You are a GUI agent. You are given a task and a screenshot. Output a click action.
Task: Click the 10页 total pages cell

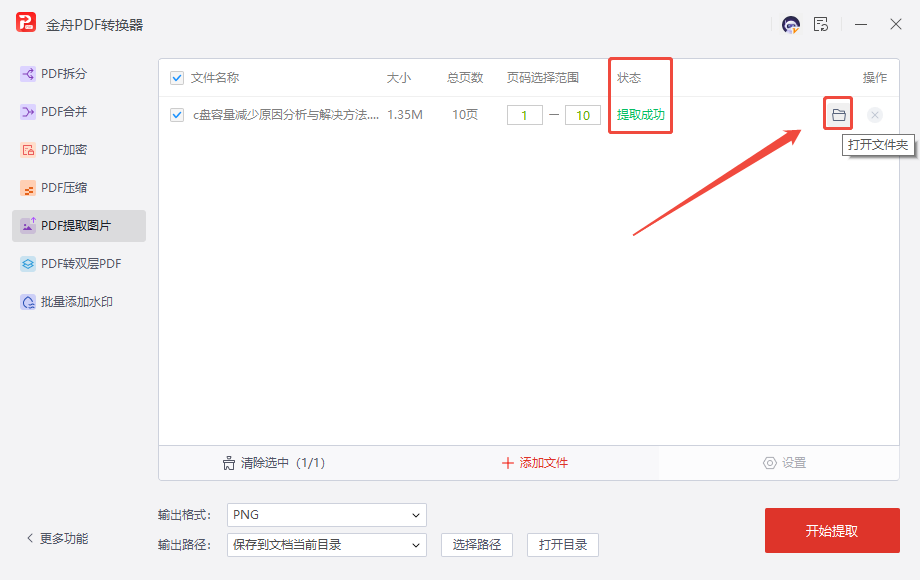pos(465,115)
